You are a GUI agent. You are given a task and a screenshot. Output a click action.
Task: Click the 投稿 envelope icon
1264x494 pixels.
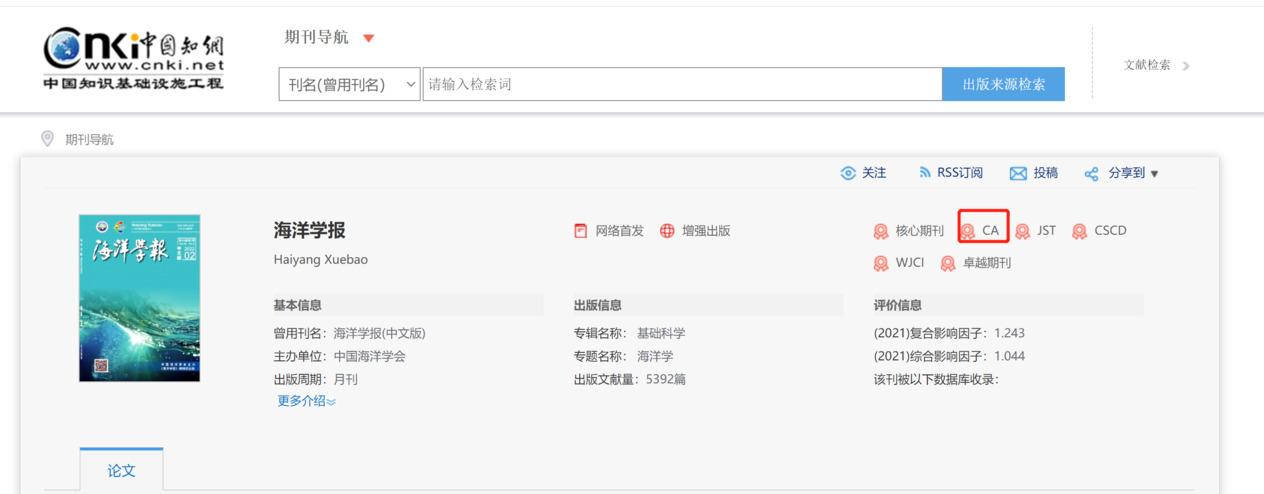[x=1018, y=174]
